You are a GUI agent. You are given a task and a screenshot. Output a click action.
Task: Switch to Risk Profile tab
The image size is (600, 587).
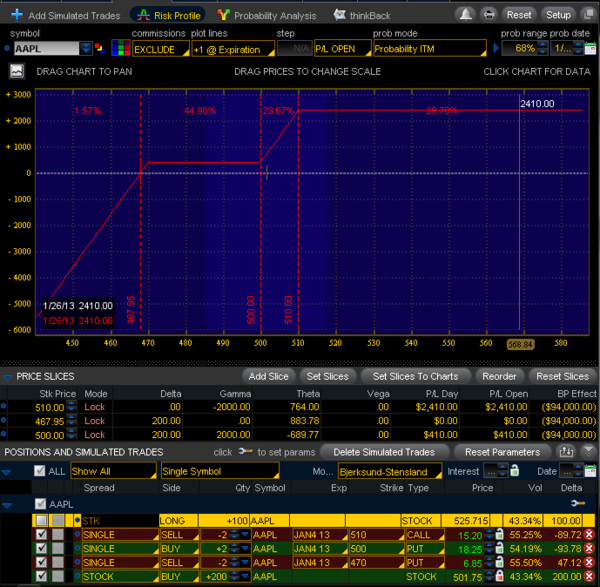tap(168, 15)
